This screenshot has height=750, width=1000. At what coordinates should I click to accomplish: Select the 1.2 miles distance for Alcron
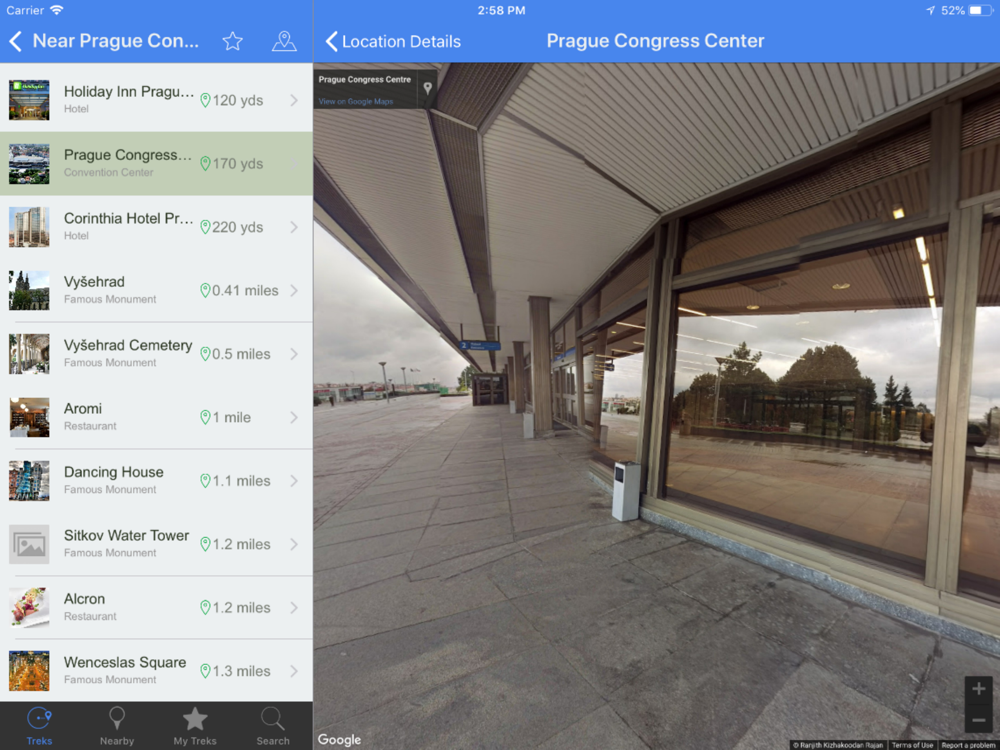pos(235,608)
